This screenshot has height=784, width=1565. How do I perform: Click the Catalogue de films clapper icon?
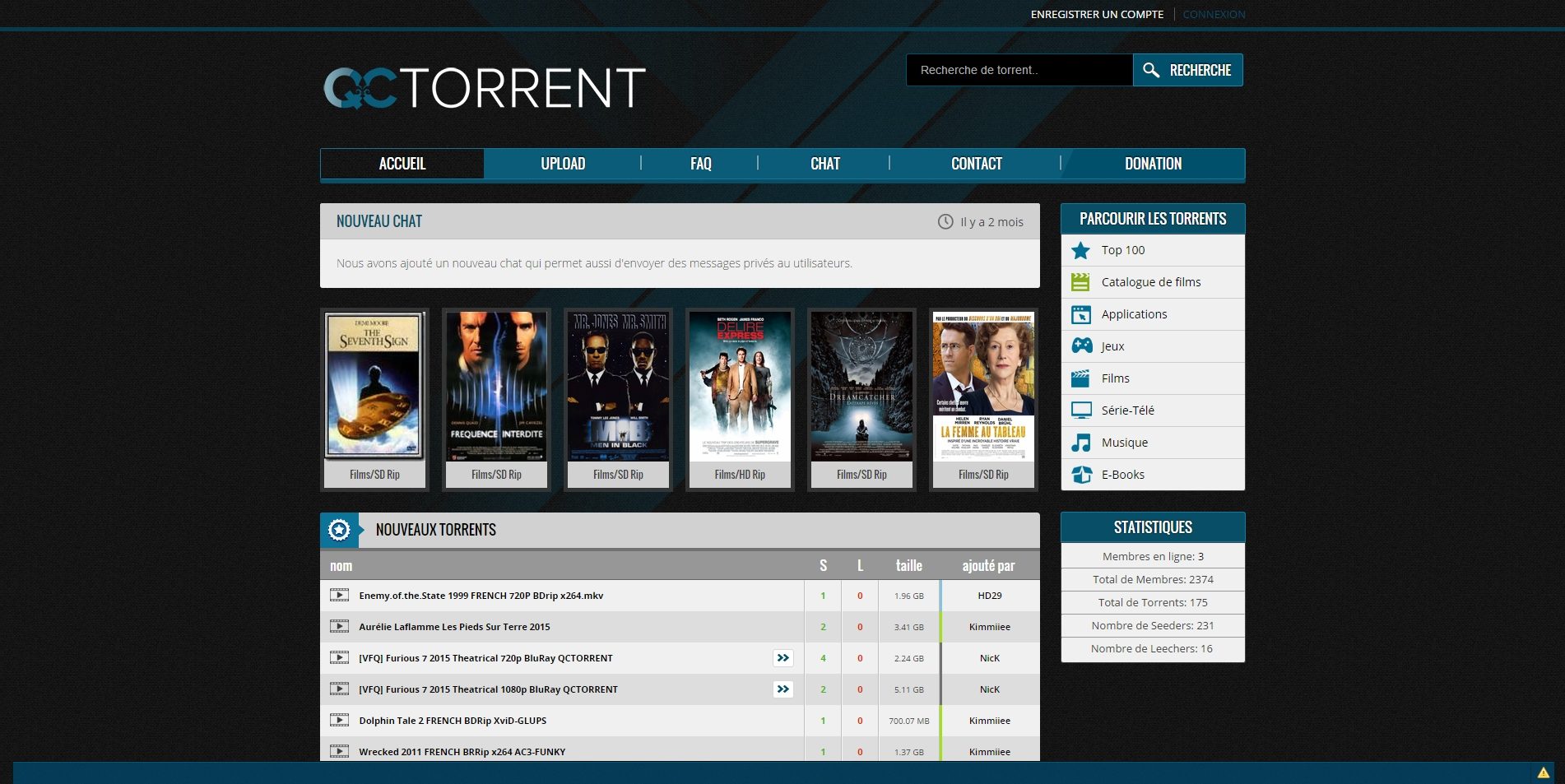pyautogui.click(x=1080, y=282)
